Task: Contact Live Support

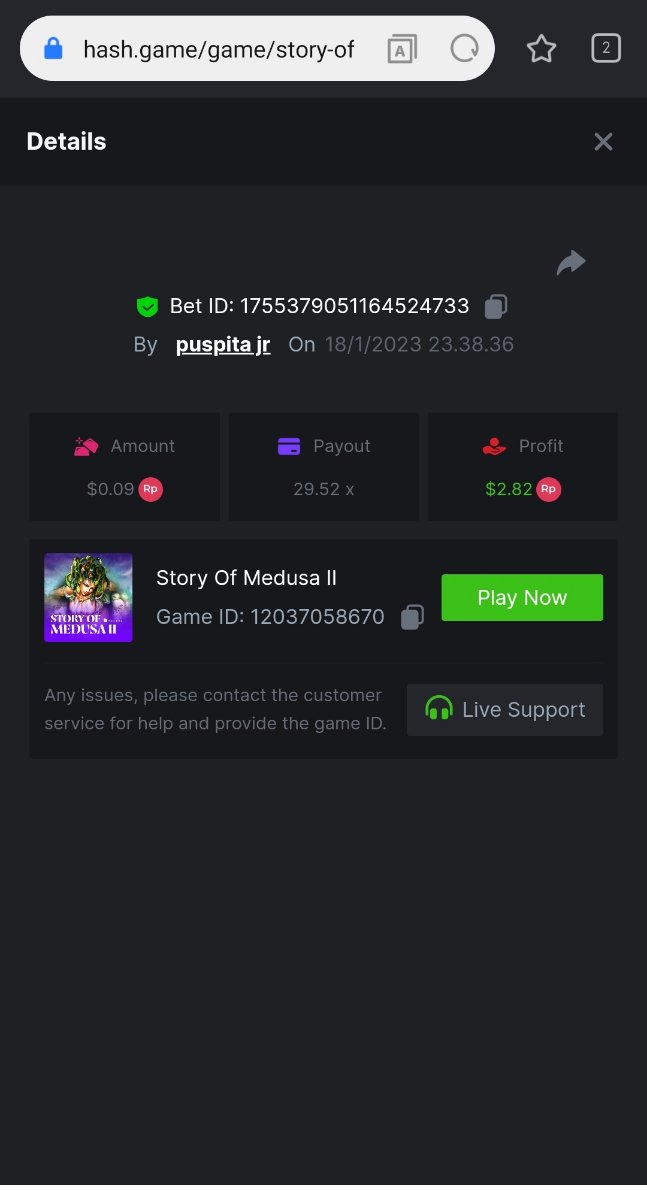Action: [x=505, y=710]
